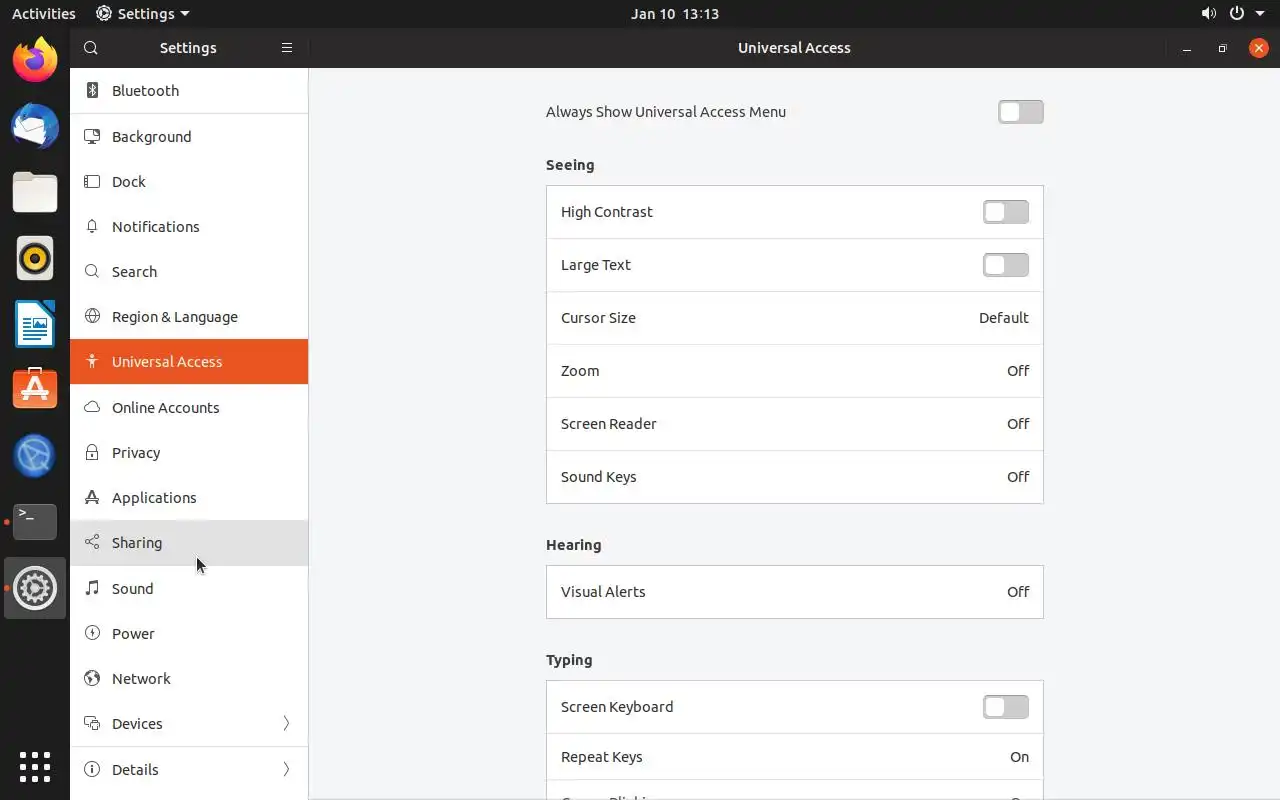This screenshot has height=800, width=1280.
Task: Open Zoom options row
Action: [794, 371]
